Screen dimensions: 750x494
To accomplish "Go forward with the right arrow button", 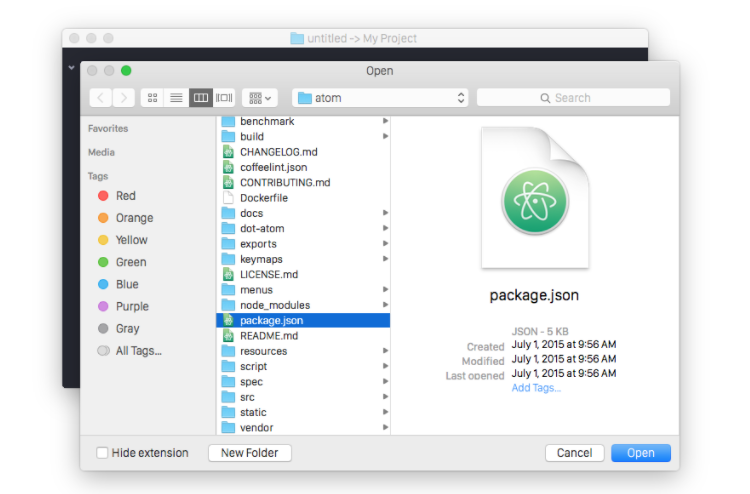I will [x=123, y=98].
